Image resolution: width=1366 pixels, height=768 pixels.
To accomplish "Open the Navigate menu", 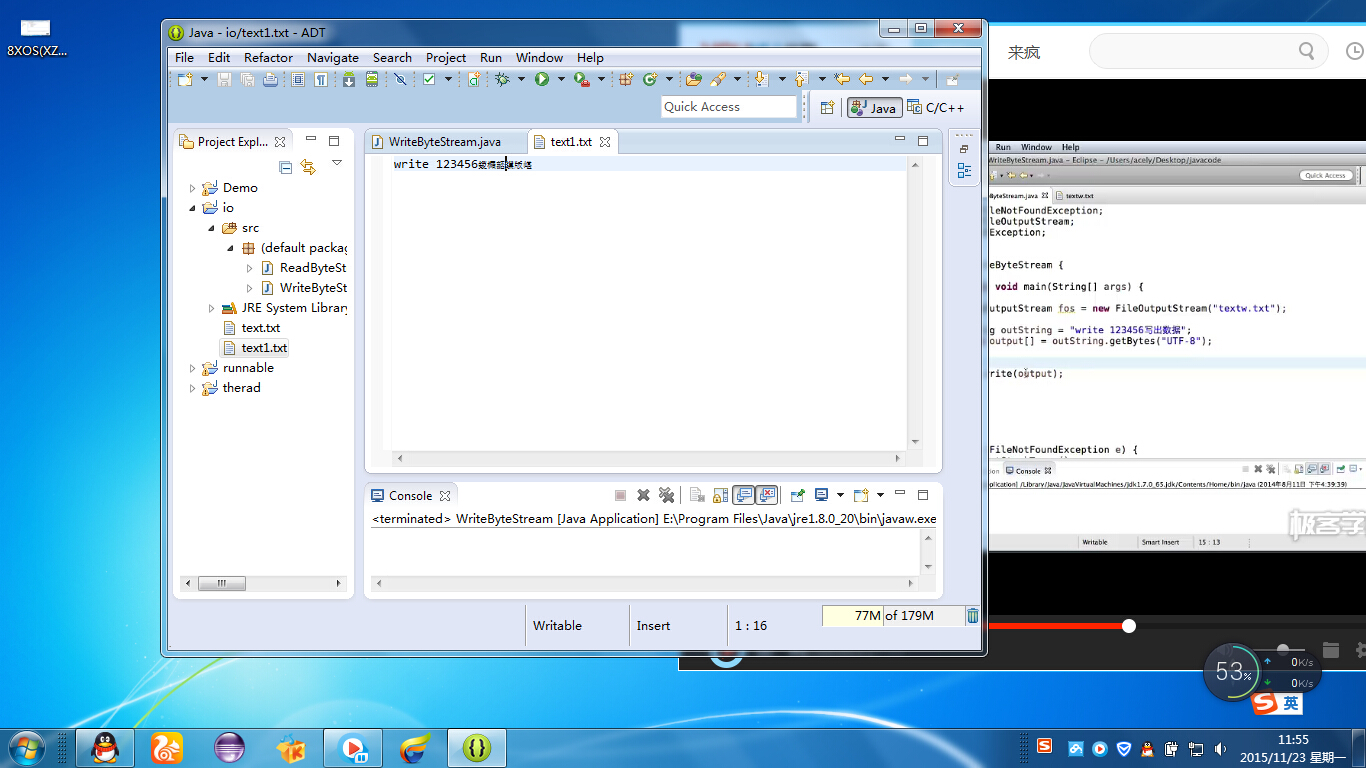I will click(333, 57).
